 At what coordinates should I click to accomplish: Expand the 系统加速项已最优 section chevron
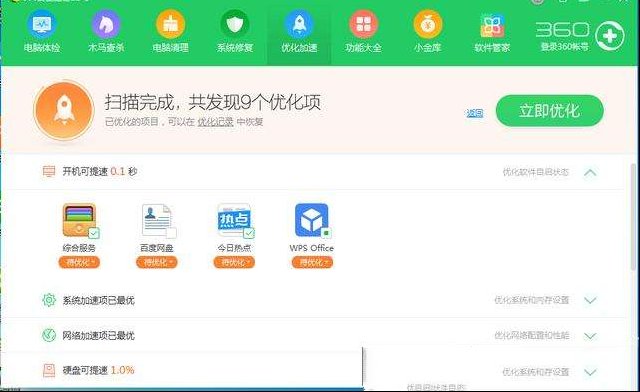590,300
